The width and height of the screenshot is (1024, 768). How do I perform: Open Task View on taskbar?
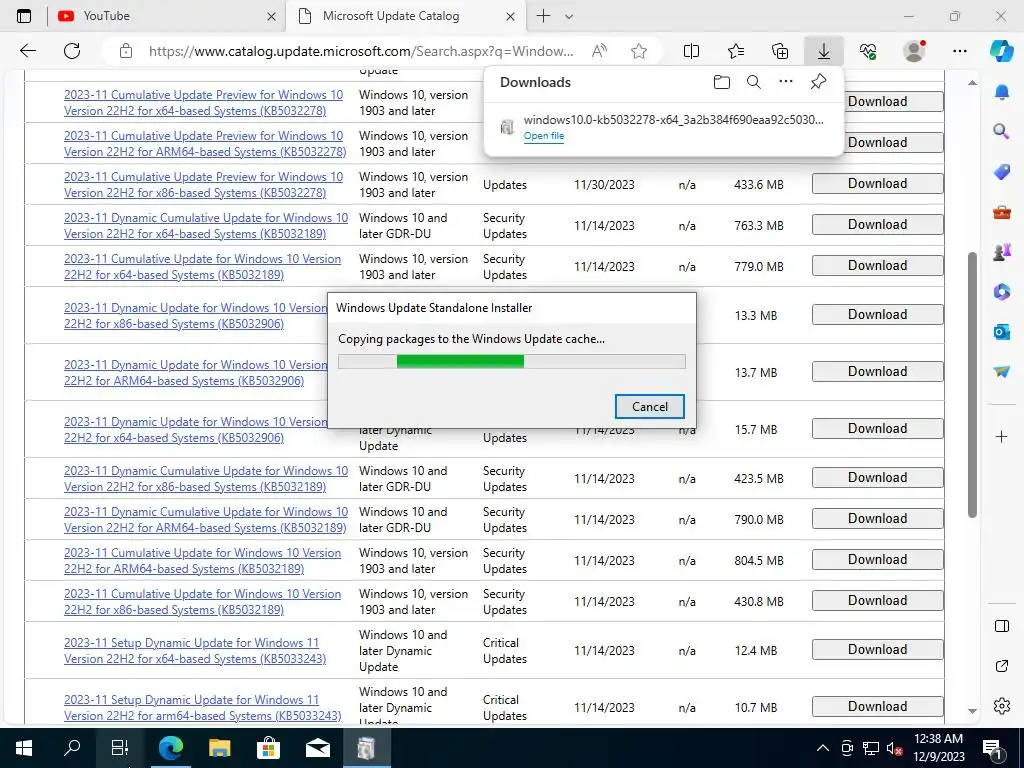pos(120,748)
